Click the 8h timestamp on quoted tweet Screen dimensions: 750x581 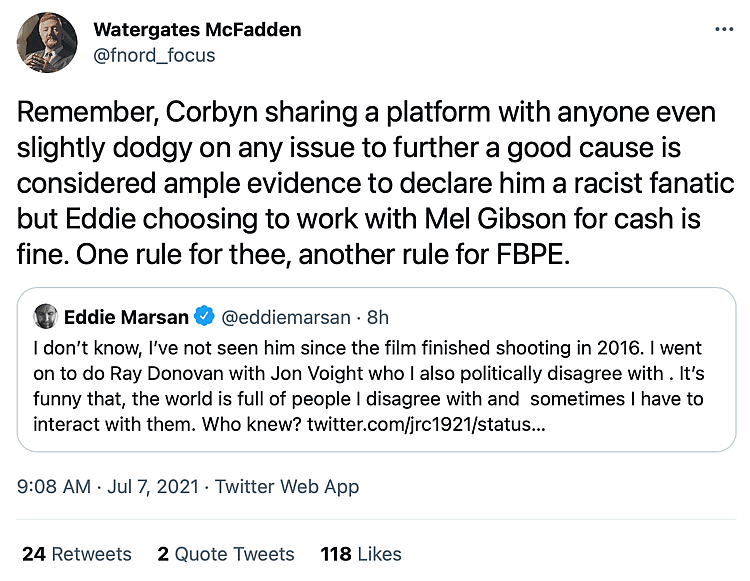pyautogui.click(x=377, y=317)
